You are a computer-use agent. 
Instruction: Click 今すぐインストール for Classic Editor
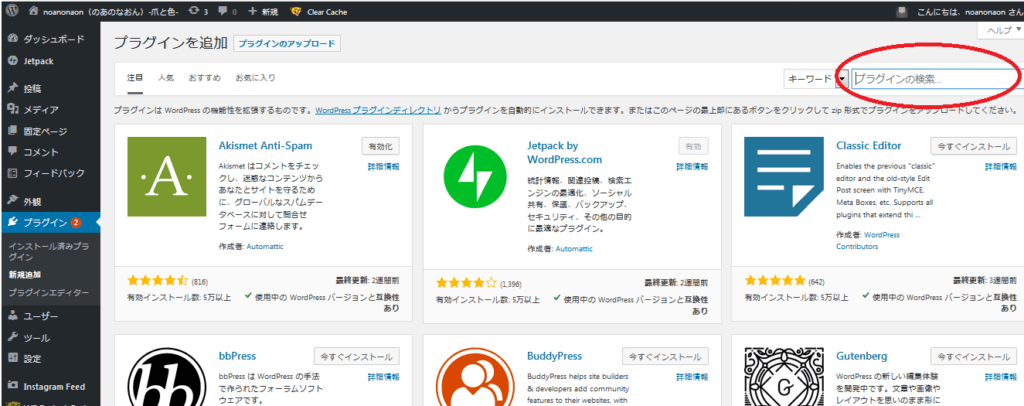[974, 146]
